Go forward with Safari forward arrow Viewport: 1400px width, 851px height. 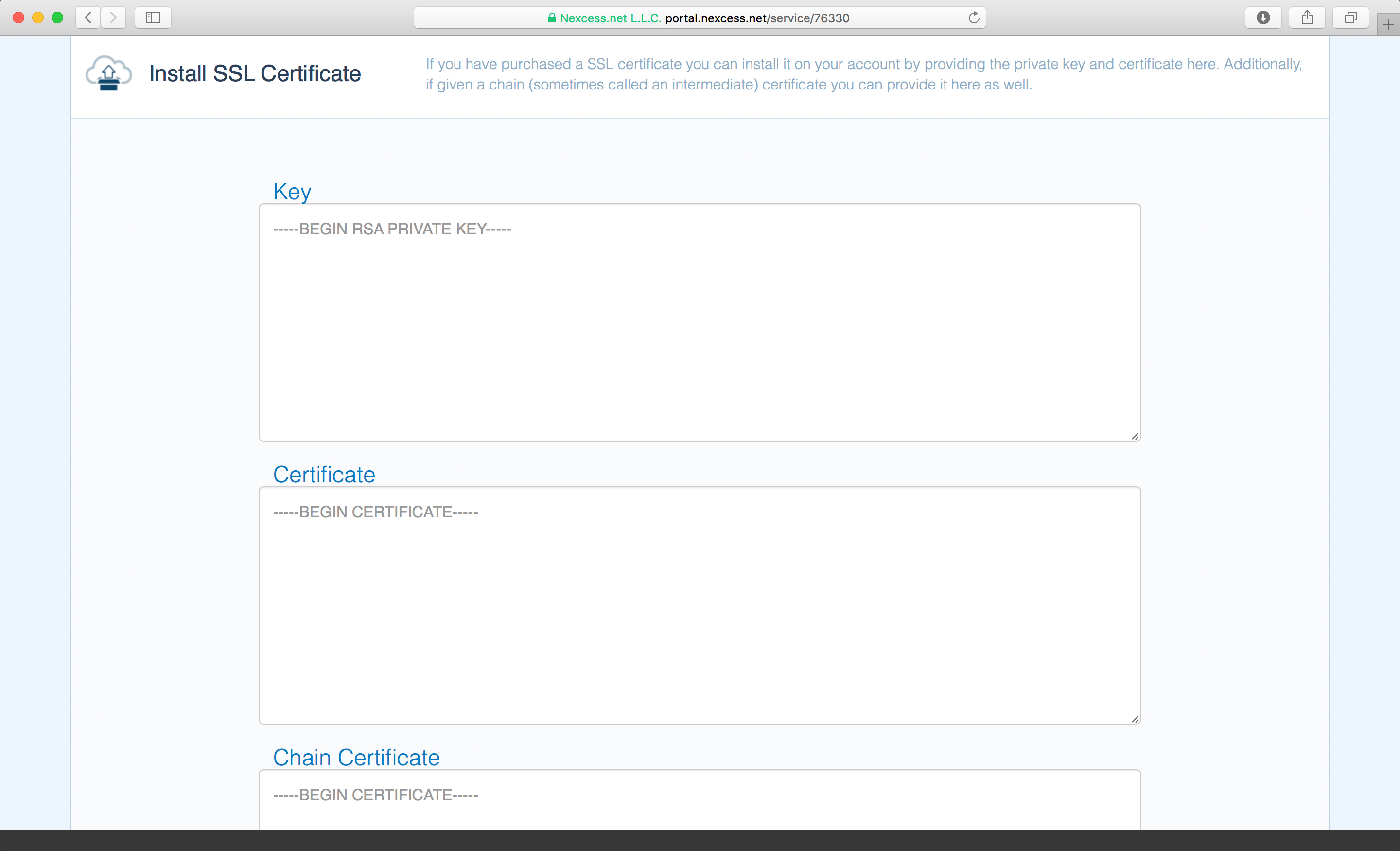[x=114, y=18]
